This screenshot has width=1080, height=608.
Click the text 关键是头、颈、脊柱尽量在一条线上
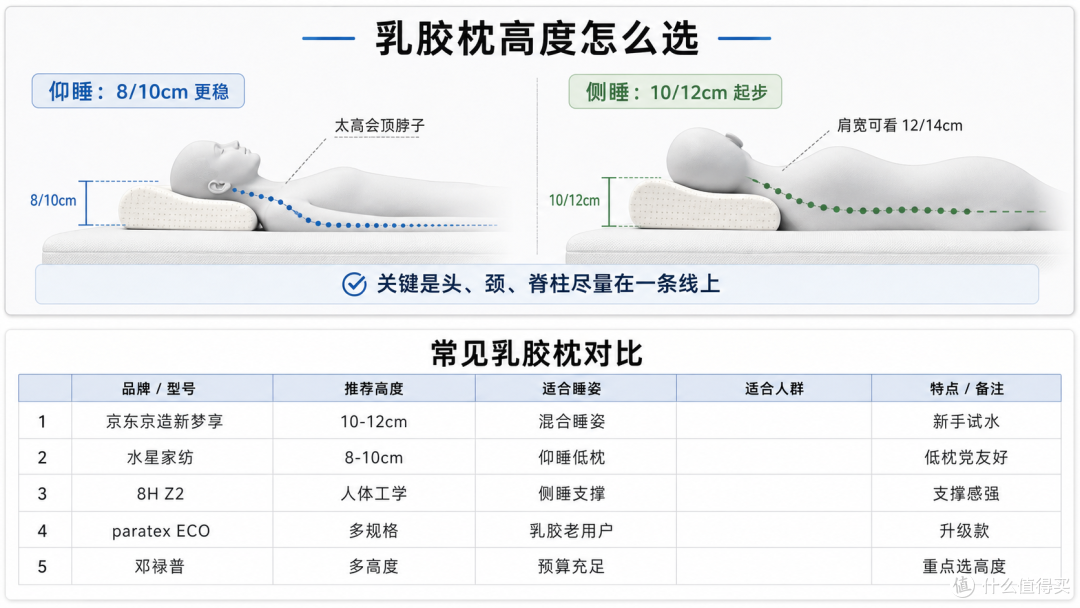(x=548, y=284)
